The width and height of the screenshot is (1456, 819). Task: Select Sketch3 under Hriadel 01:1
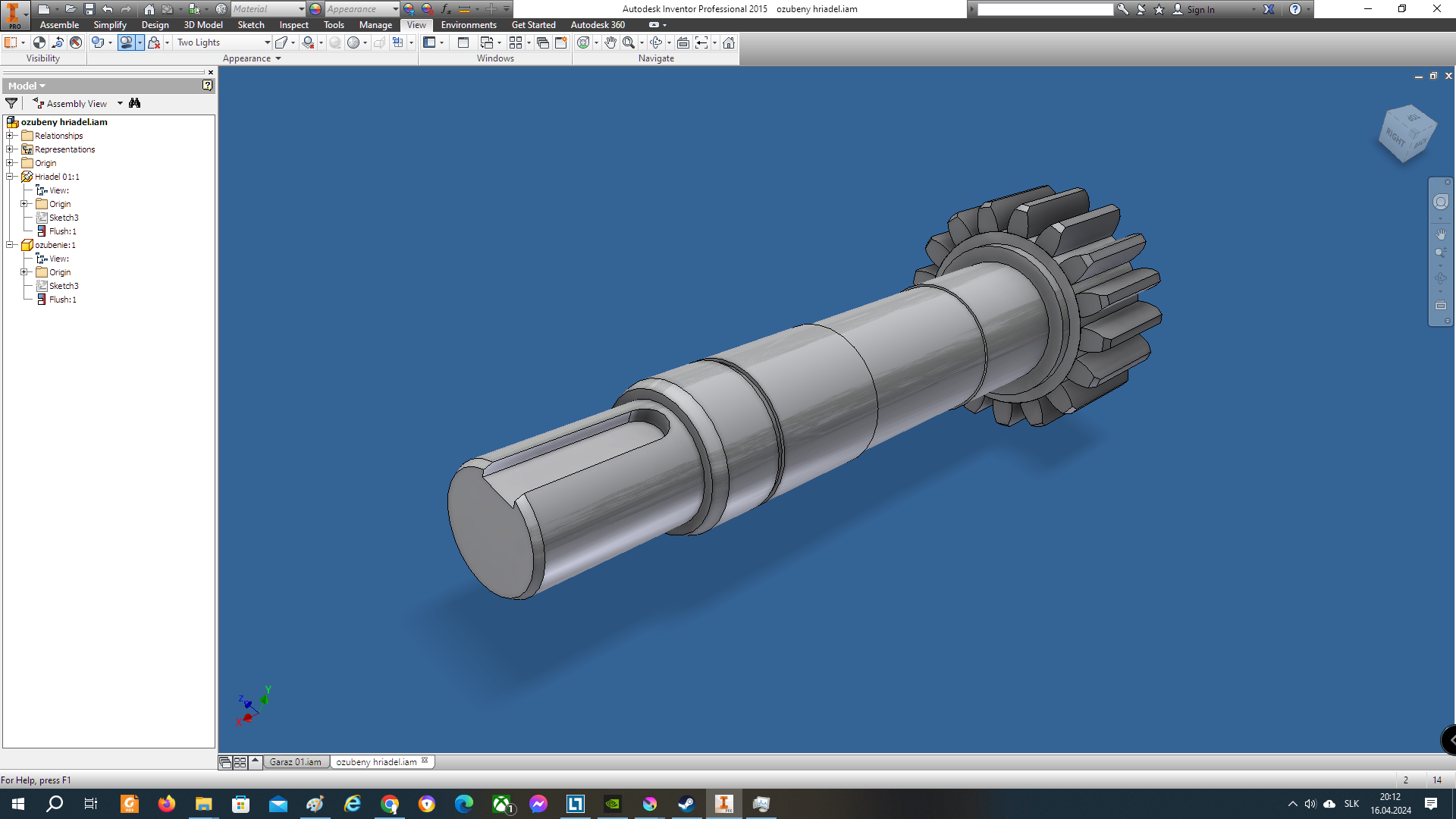tap(64, 218)
